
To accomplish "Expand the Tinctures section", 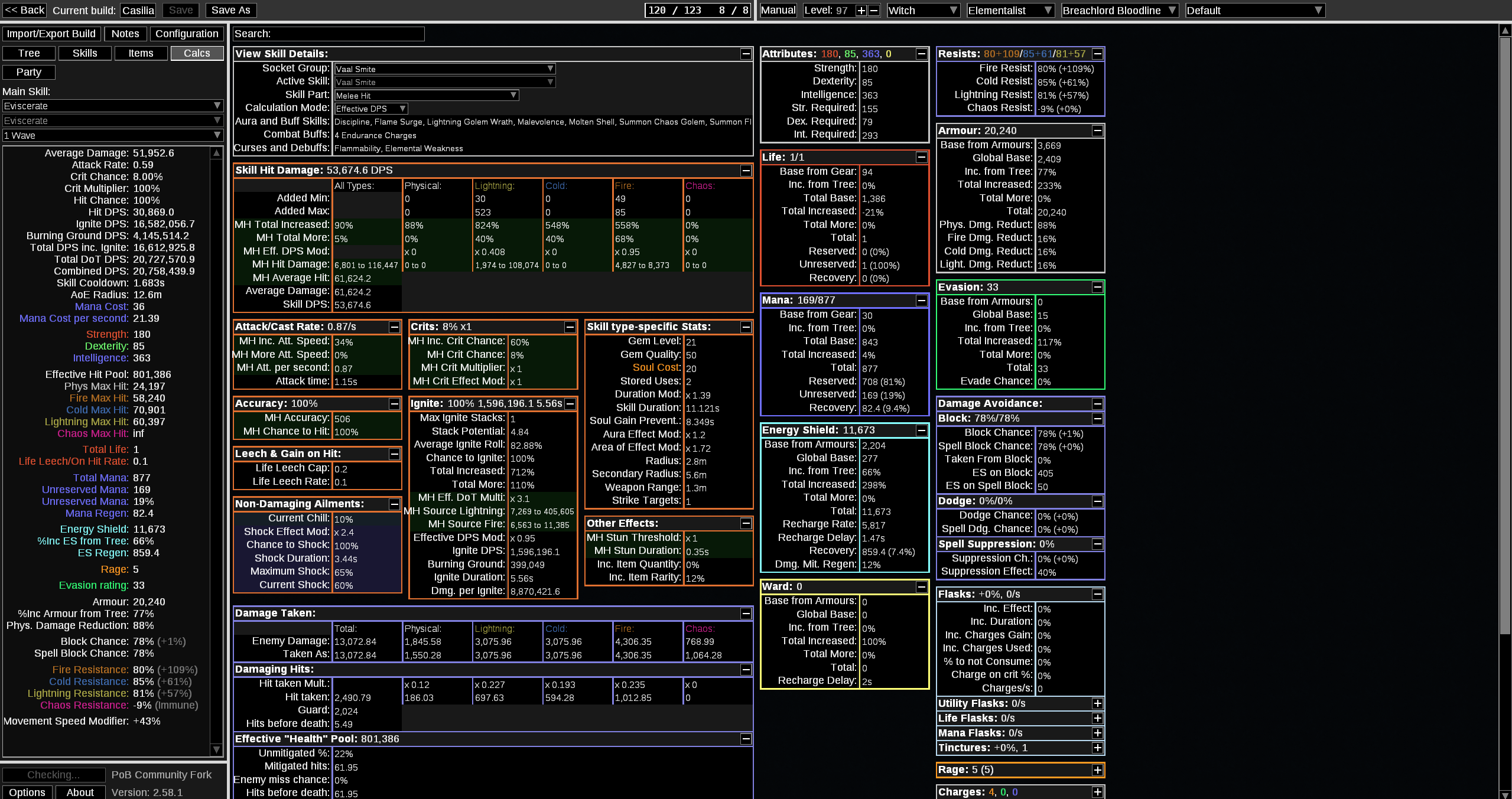I will [x=1097, y=748].
